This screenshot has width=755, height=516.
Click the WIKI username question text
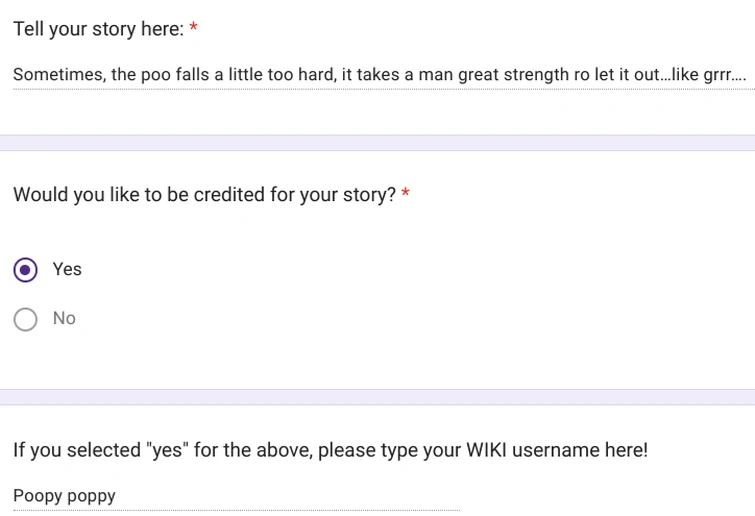tap(330, 450)
